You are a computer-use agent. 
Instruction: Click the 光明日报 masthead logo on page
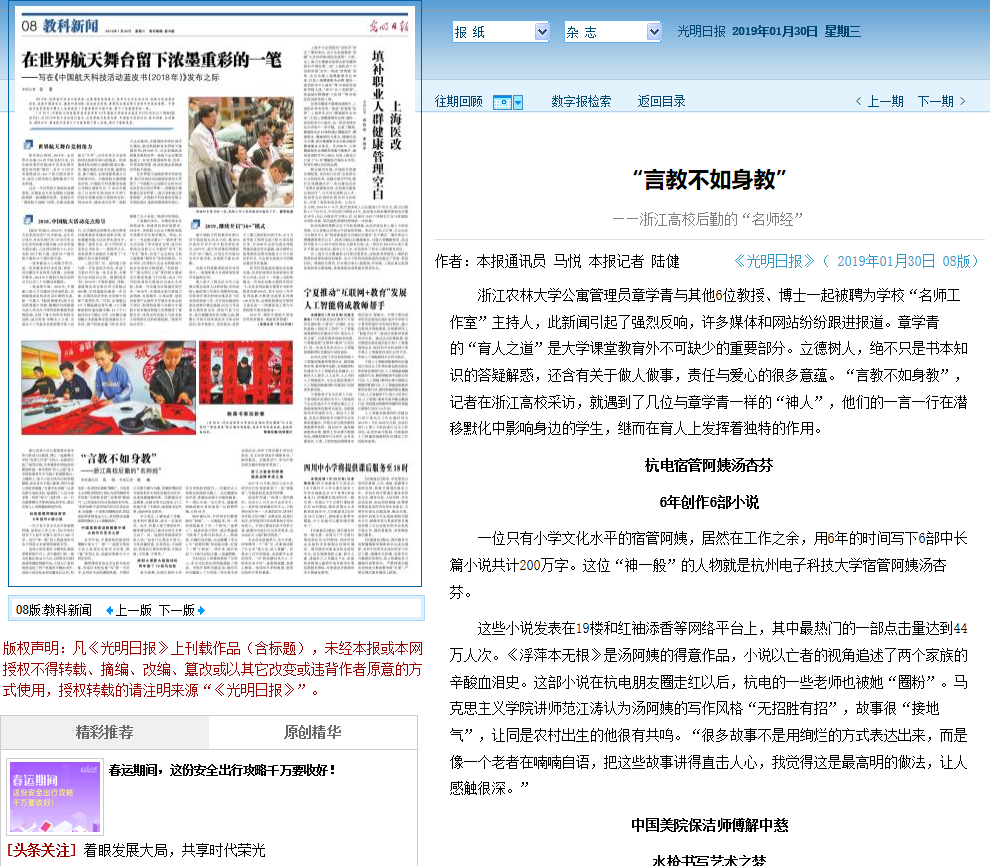tap(388, 26)
